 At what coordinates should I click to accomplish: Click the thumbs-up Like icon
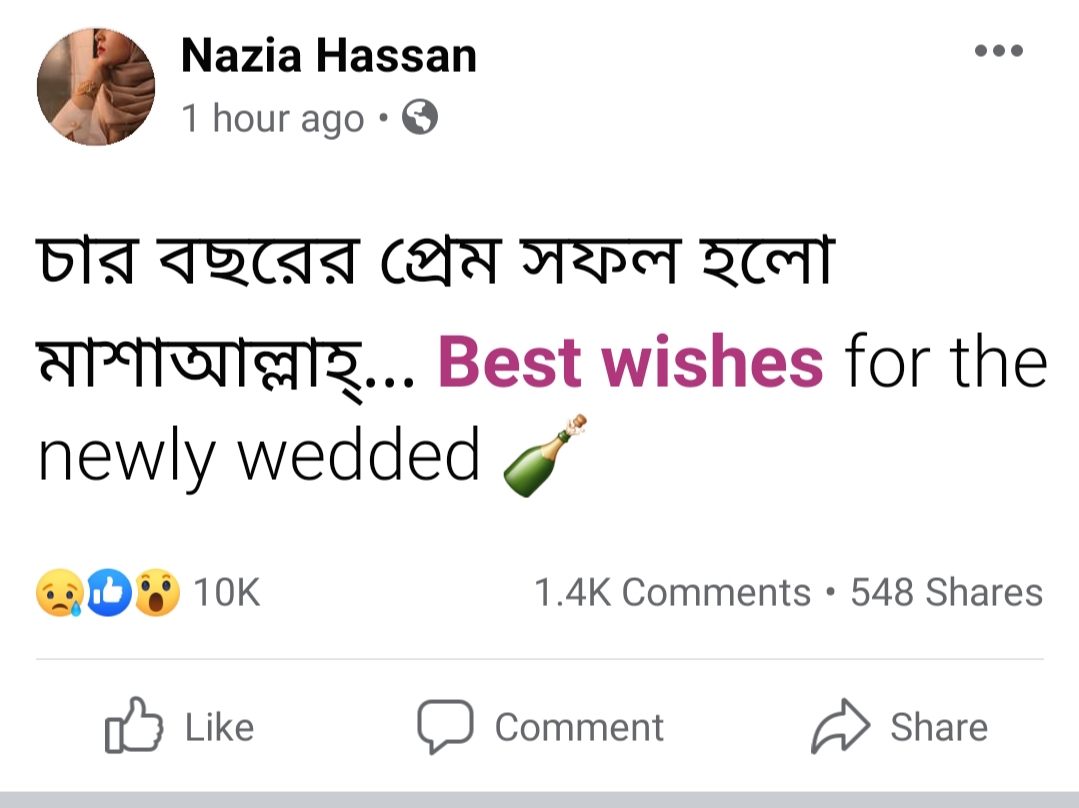(134, 727)
